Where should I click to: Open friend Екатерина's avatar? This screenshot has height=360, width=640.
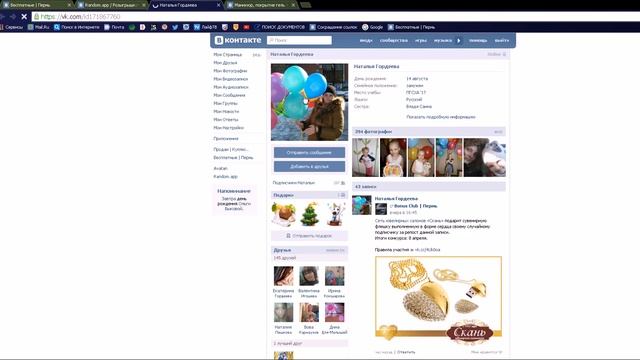(x=283, y=276)
